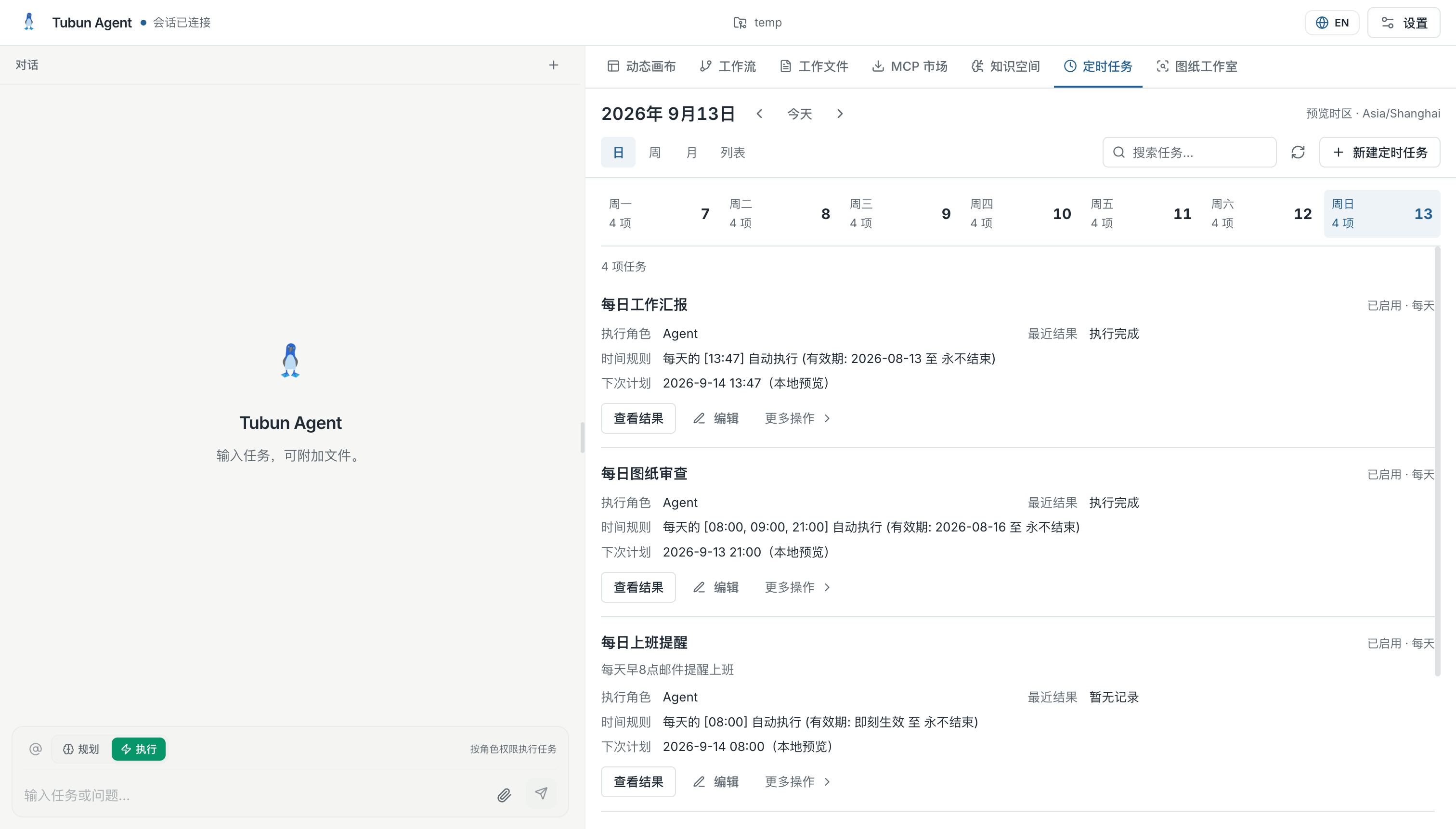
Task: Open the temp workspace folder
Action: (x=757, y=22)
